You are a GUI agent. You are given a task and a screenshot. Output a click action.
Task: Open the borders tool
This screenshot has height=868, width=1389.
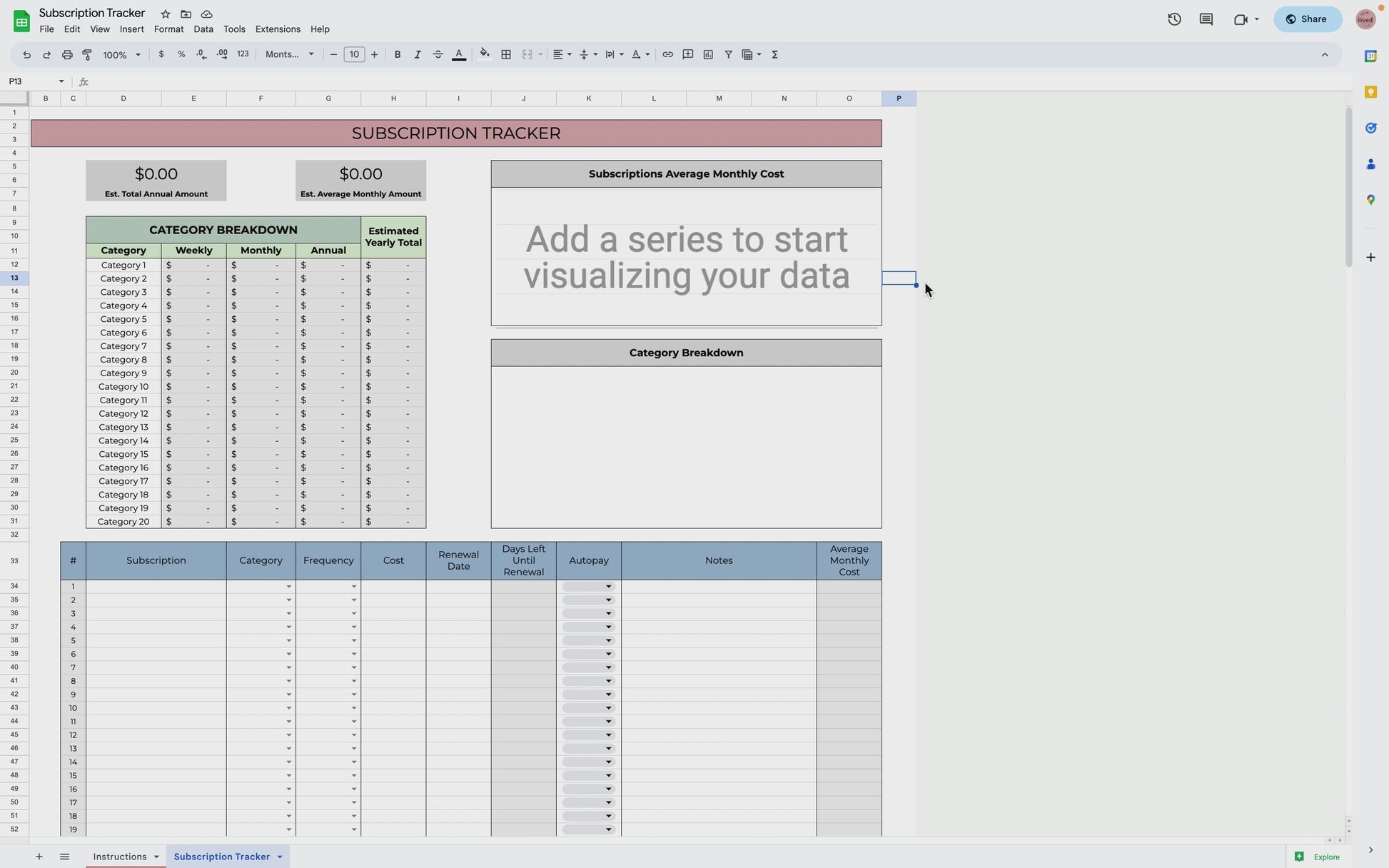tap(506, 55)
